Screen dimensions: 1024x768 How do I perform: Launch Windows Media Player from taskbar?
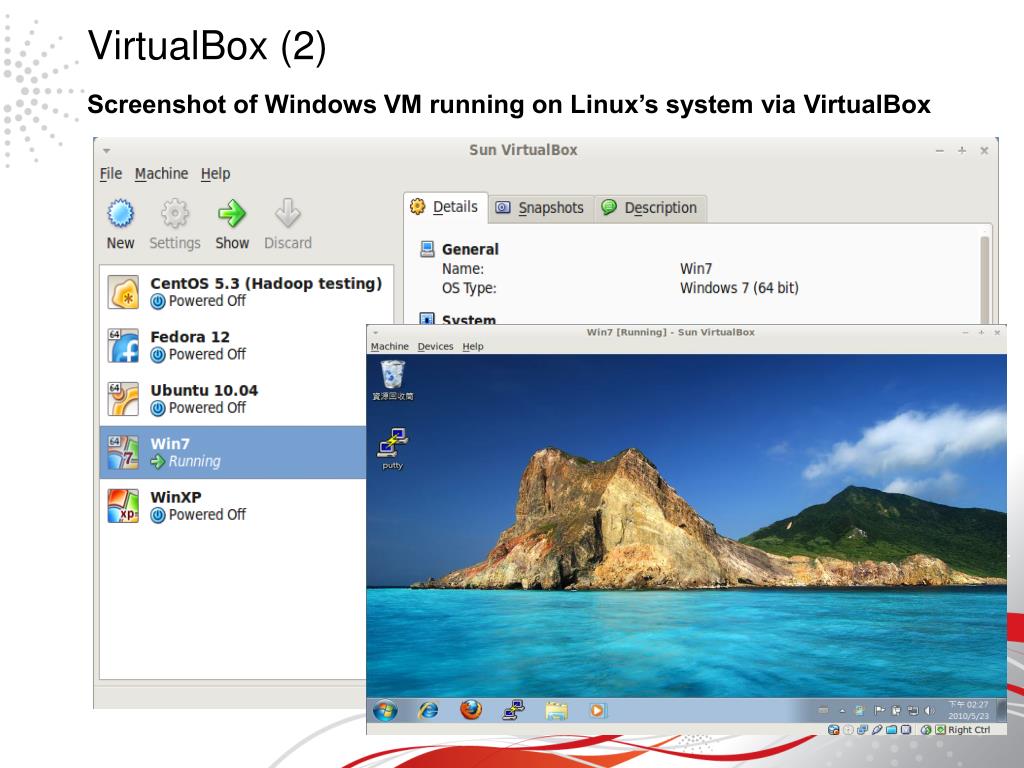[598, 711]
